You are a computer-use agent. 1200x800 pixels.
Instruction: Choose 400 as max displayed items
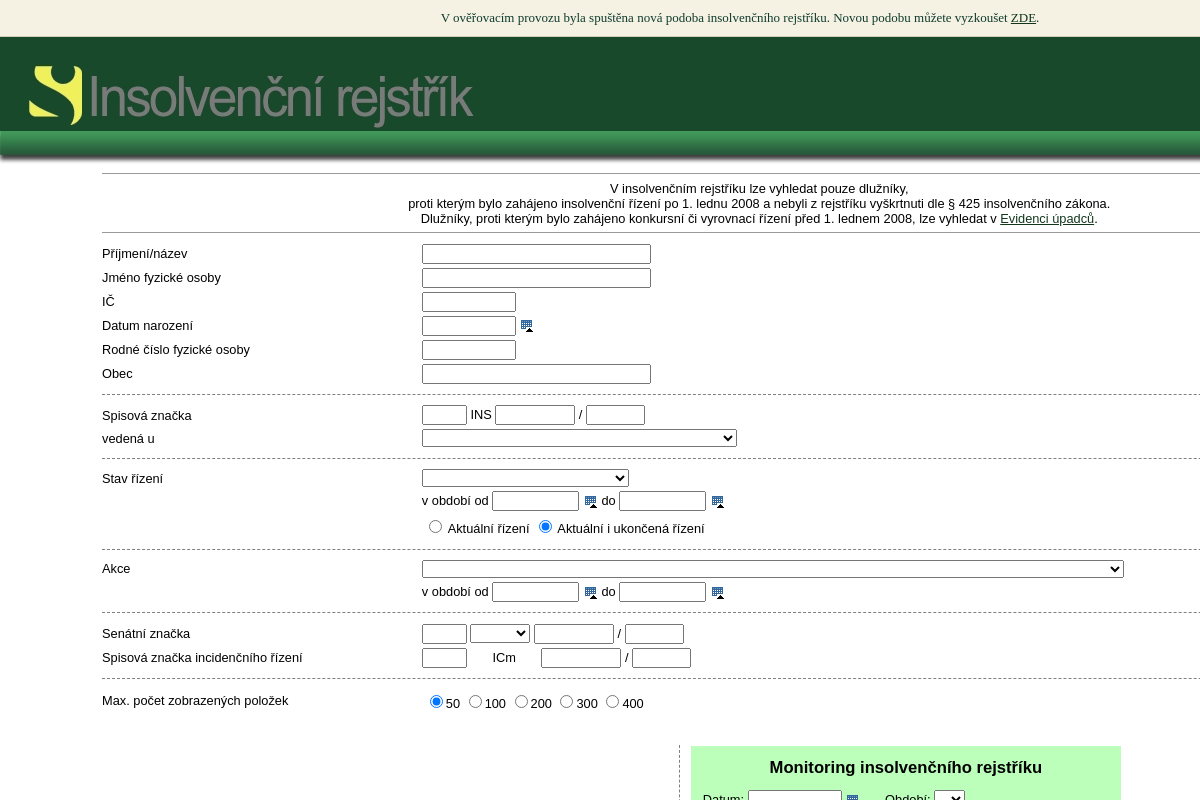612,702
